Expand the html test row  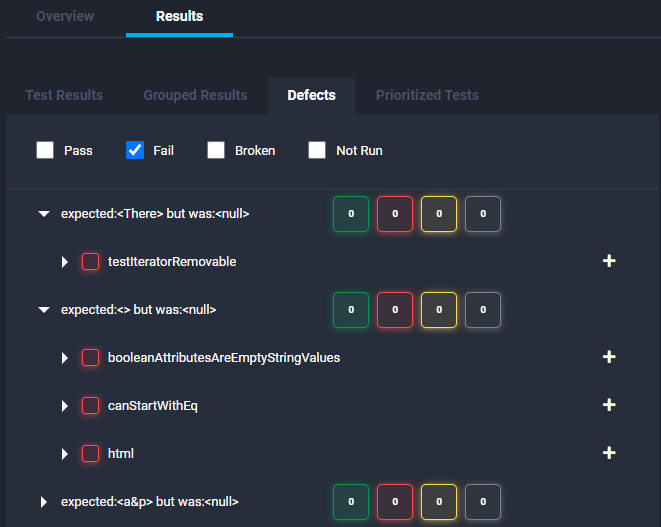(x=64, y=454)
